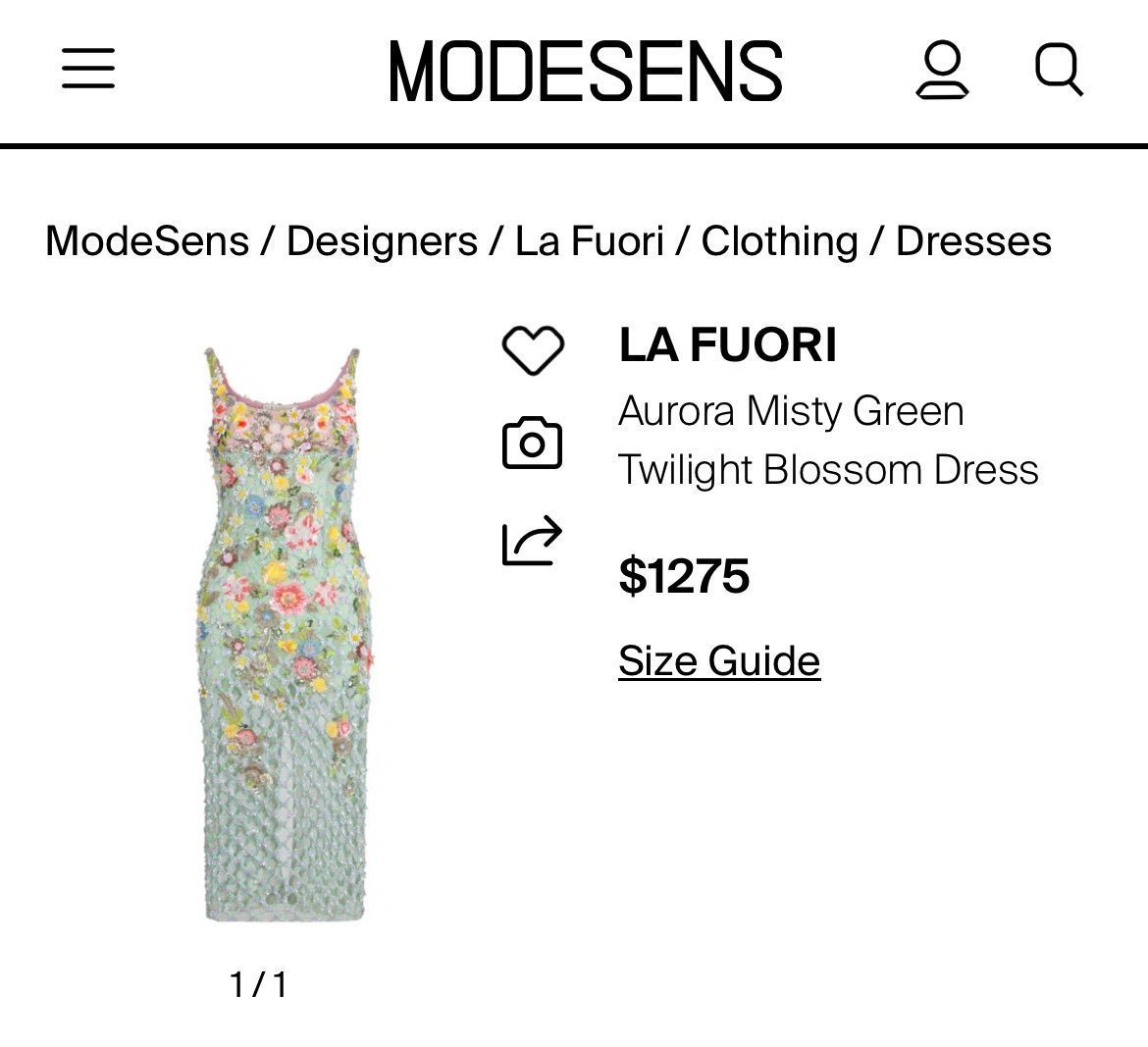Open ModeSens breadcrumb link
The height and width of the screenshot is (1047, 1148).
click(x=147, y=240)
